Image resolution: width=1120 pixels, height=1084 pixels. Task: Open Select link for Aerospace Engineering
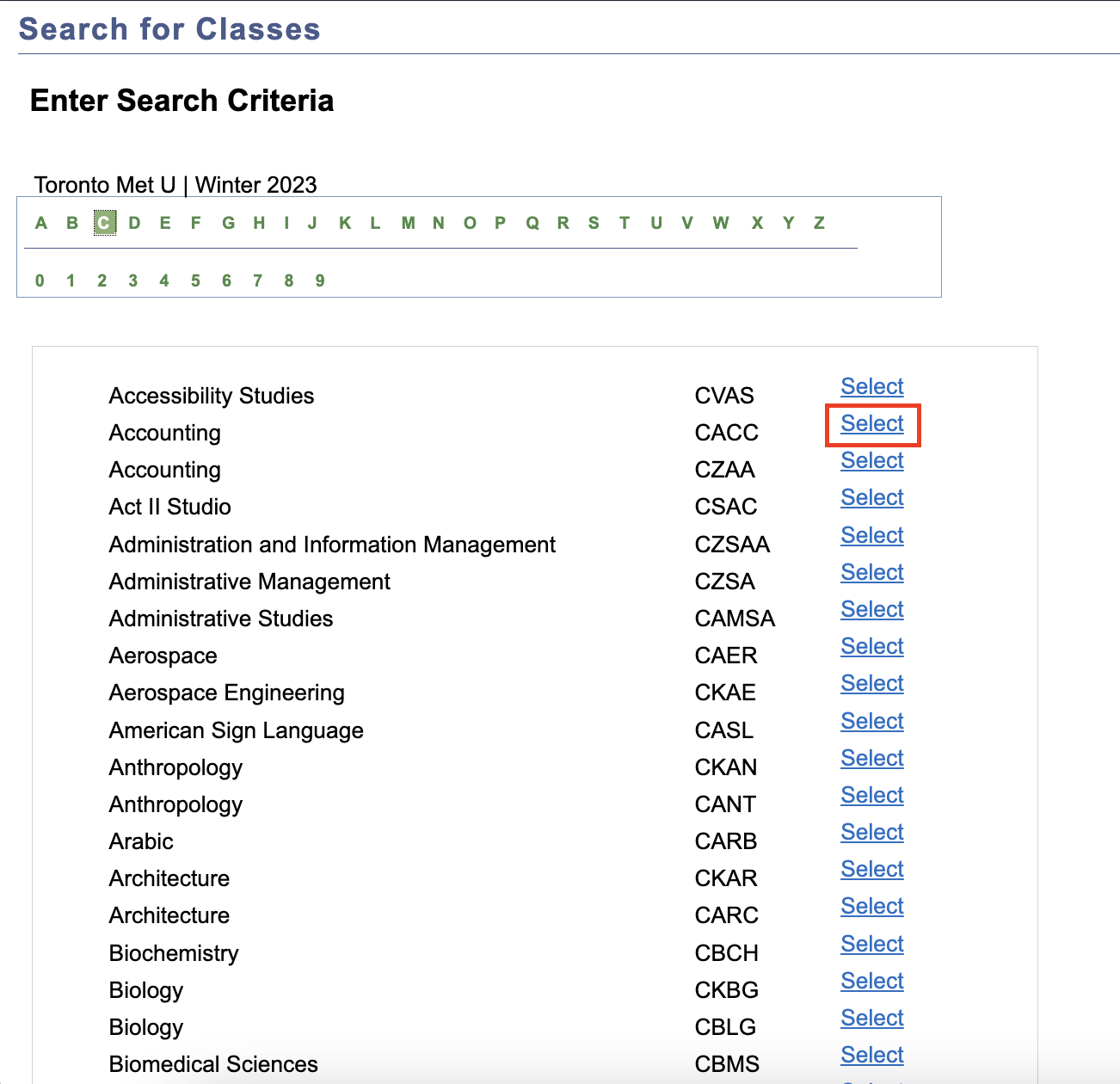click(871, 684)
